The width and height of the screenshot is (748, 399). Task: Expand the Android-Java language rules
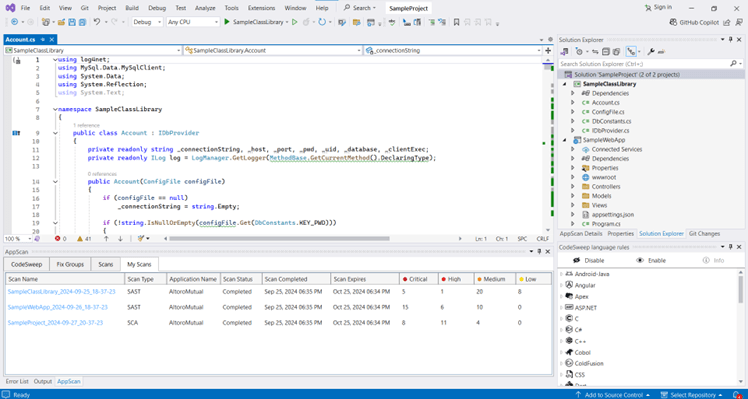coord(561,274)
